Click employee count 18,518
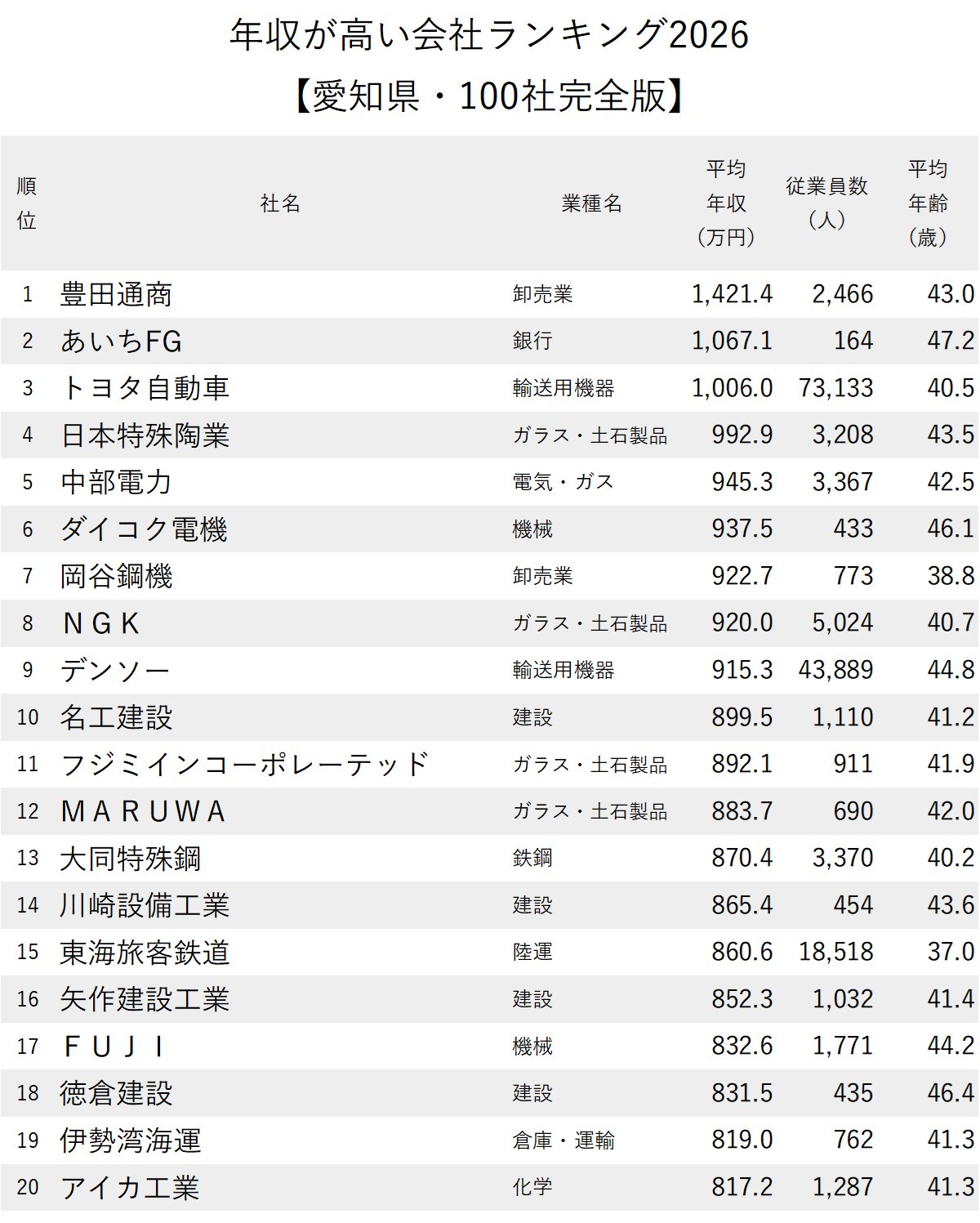980x1223 pixels. [835, 953]
